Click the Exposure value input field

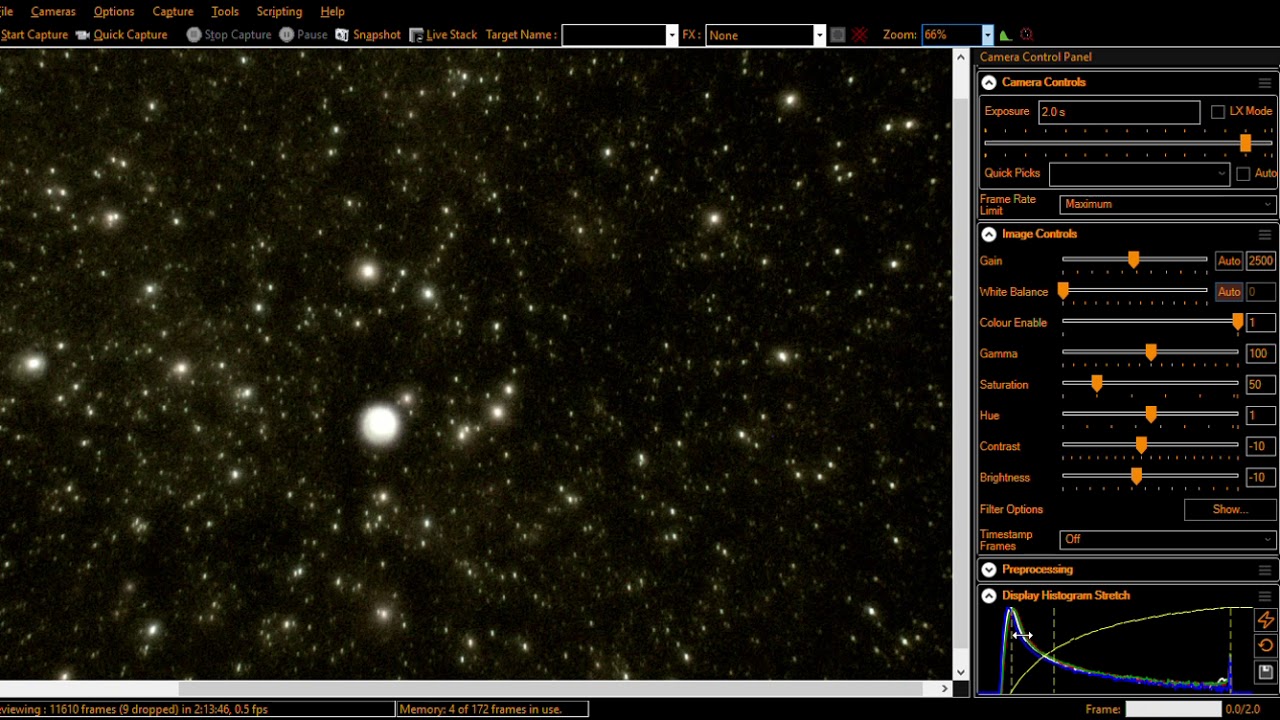point(1119,112)
